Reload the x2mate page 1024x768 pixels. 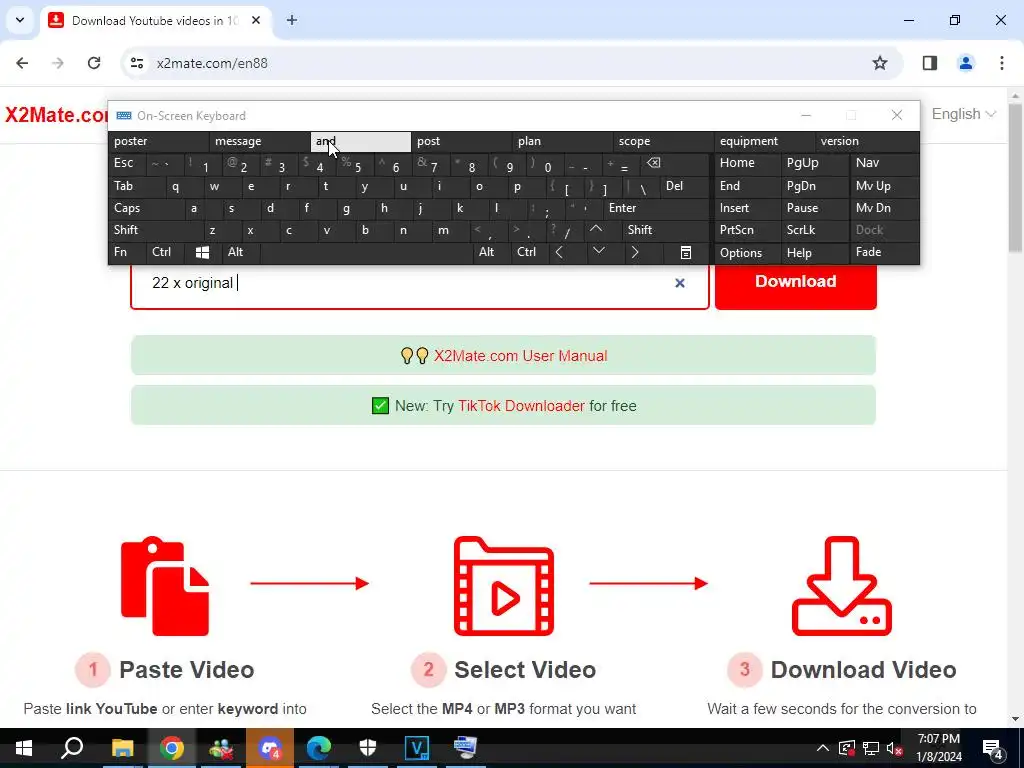click(x=94, y=63)
